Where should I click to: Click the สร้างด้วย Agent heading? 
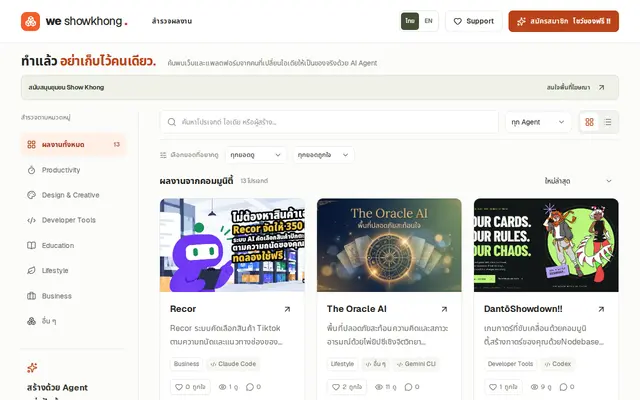57,388
